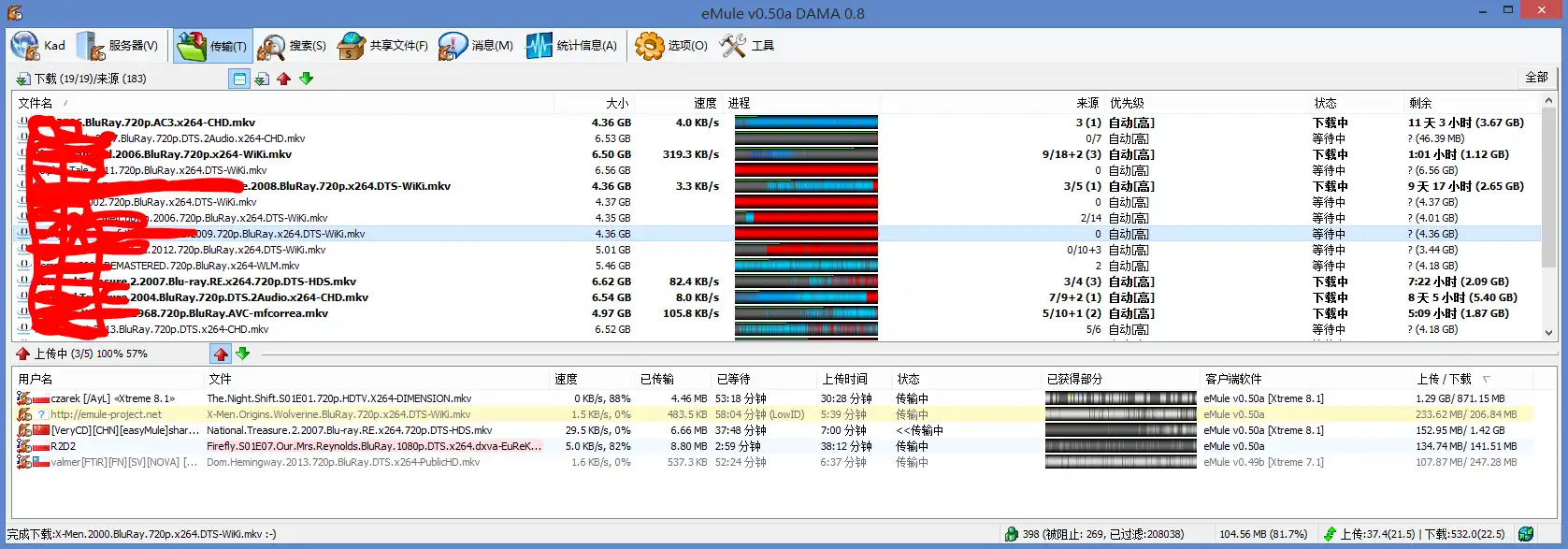
Task: Click obtained-parts bar for the R2D2 upload
Action: tap(1120, 446)
